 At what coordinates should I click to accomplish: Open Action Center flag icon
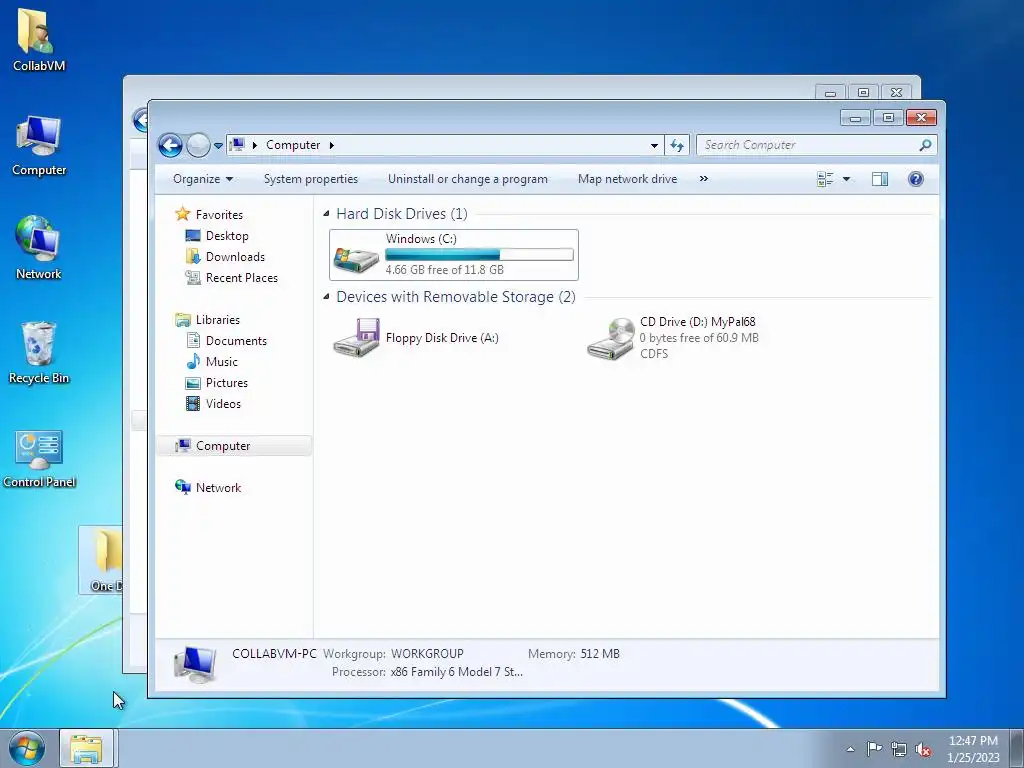tap(874, 749)
